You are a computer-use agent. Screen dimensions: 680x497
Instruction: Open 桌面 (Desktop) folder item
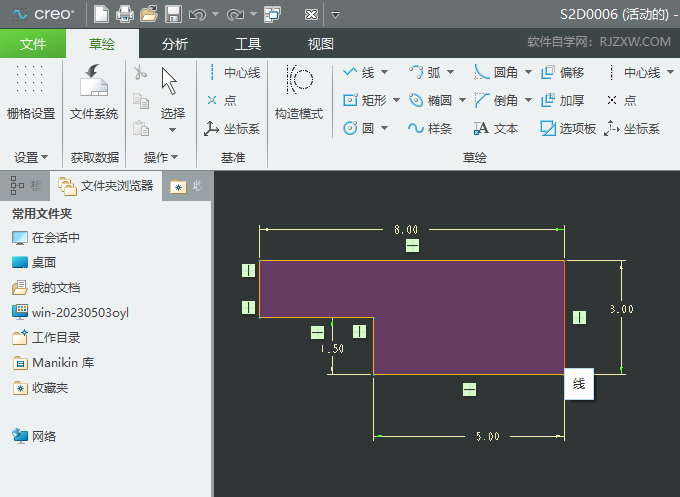pos(34,262)
